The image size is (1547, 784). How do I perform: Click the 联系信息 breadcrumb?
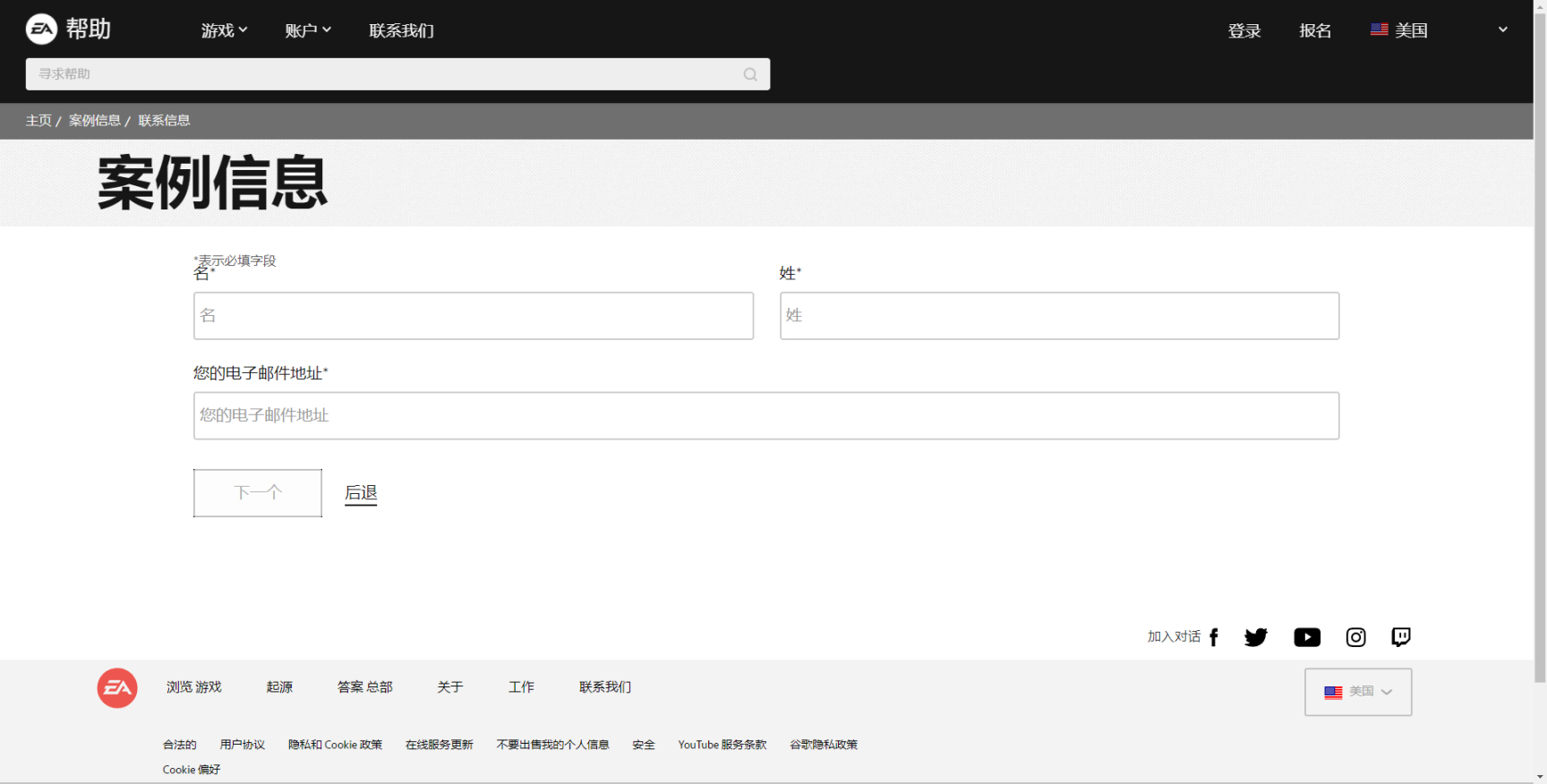coord(164,121)
